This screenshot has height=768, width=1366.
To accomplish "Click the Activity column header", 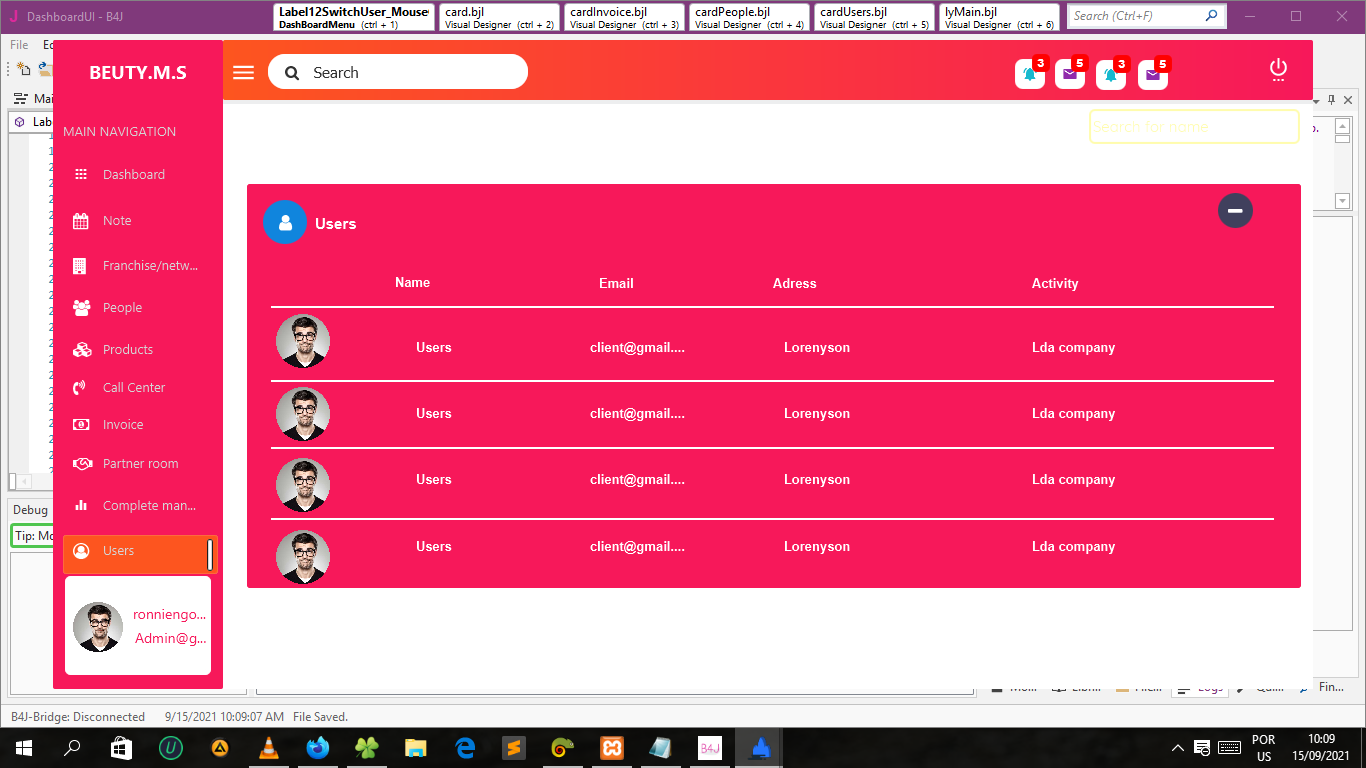I will point(1055,284).
